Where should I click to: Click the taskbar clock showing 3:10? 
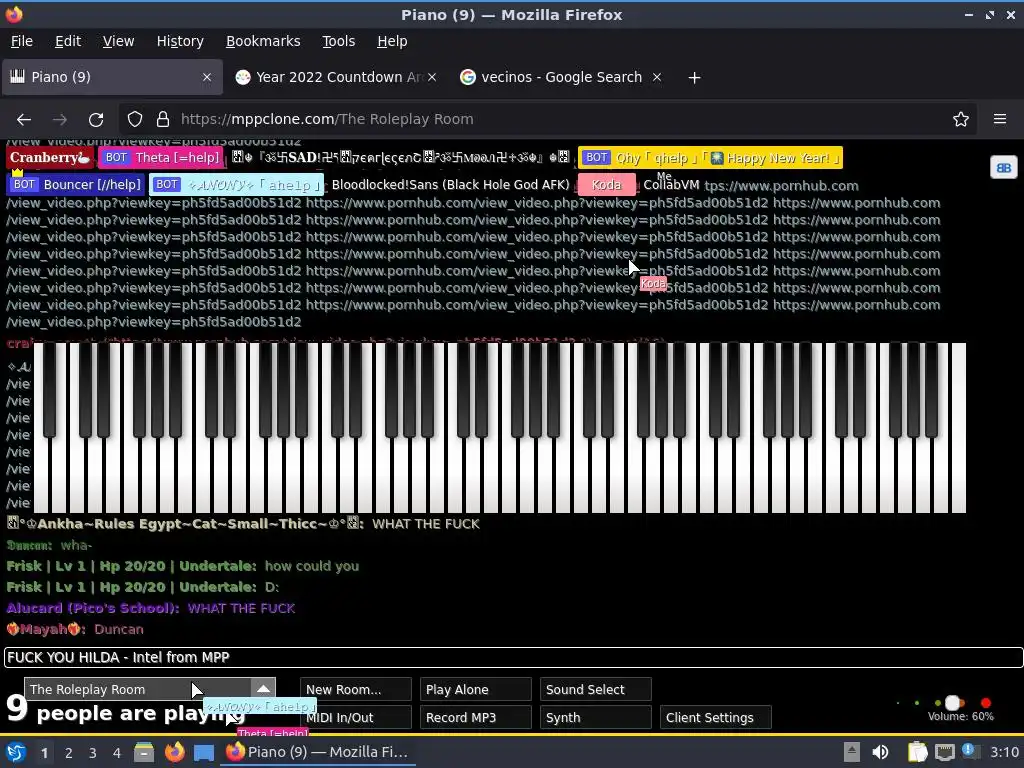pos(1004,752)
